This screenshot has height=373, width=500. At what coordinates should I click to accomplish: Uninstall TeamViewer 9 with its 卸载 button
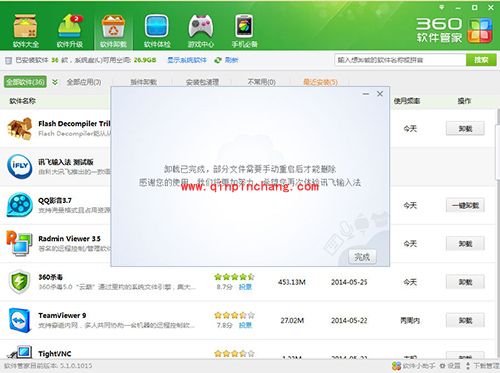point(465,320)
